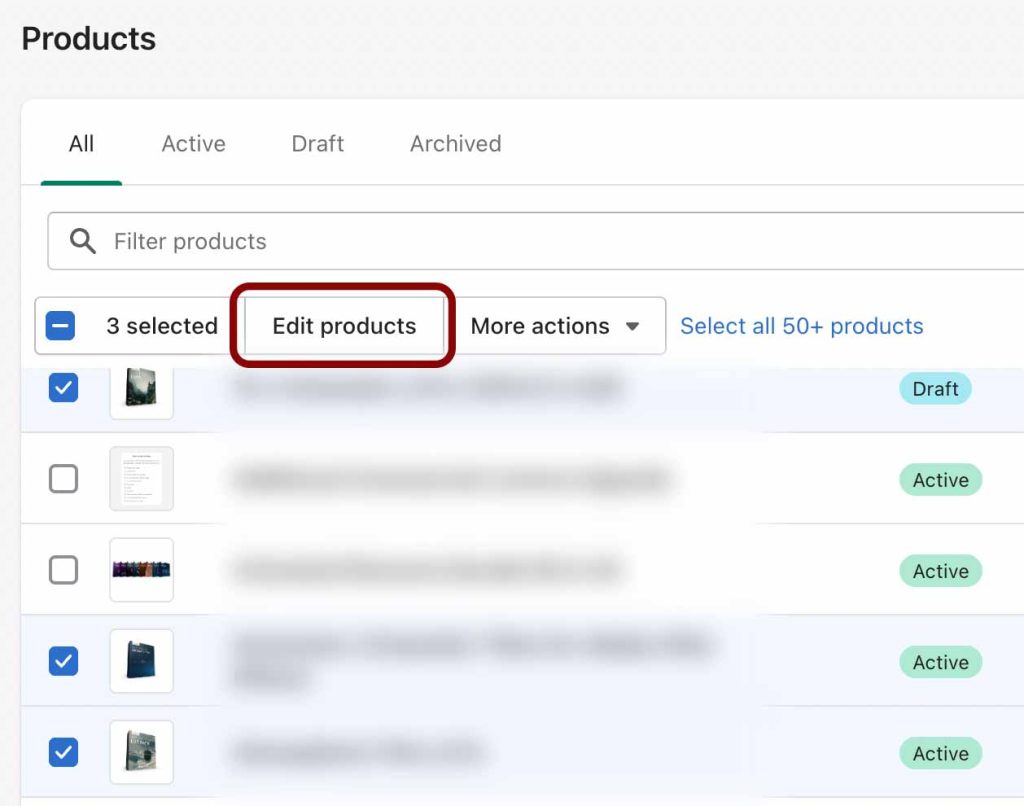
Task: Check the second product's empty checkbox
Action: click(63, 479)
